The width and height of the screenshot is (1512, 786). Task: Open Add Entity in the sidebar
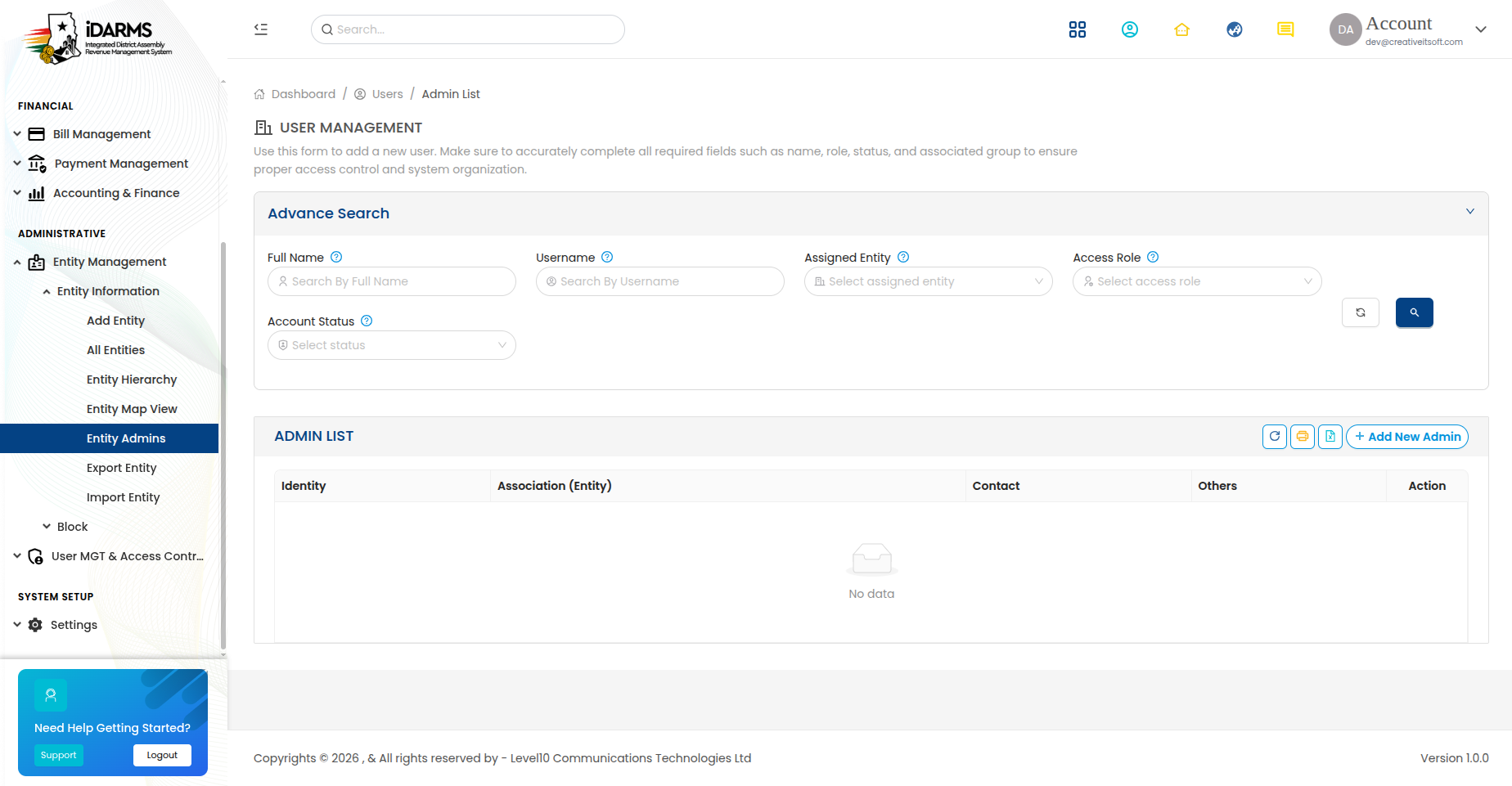[x=115, y=321]
